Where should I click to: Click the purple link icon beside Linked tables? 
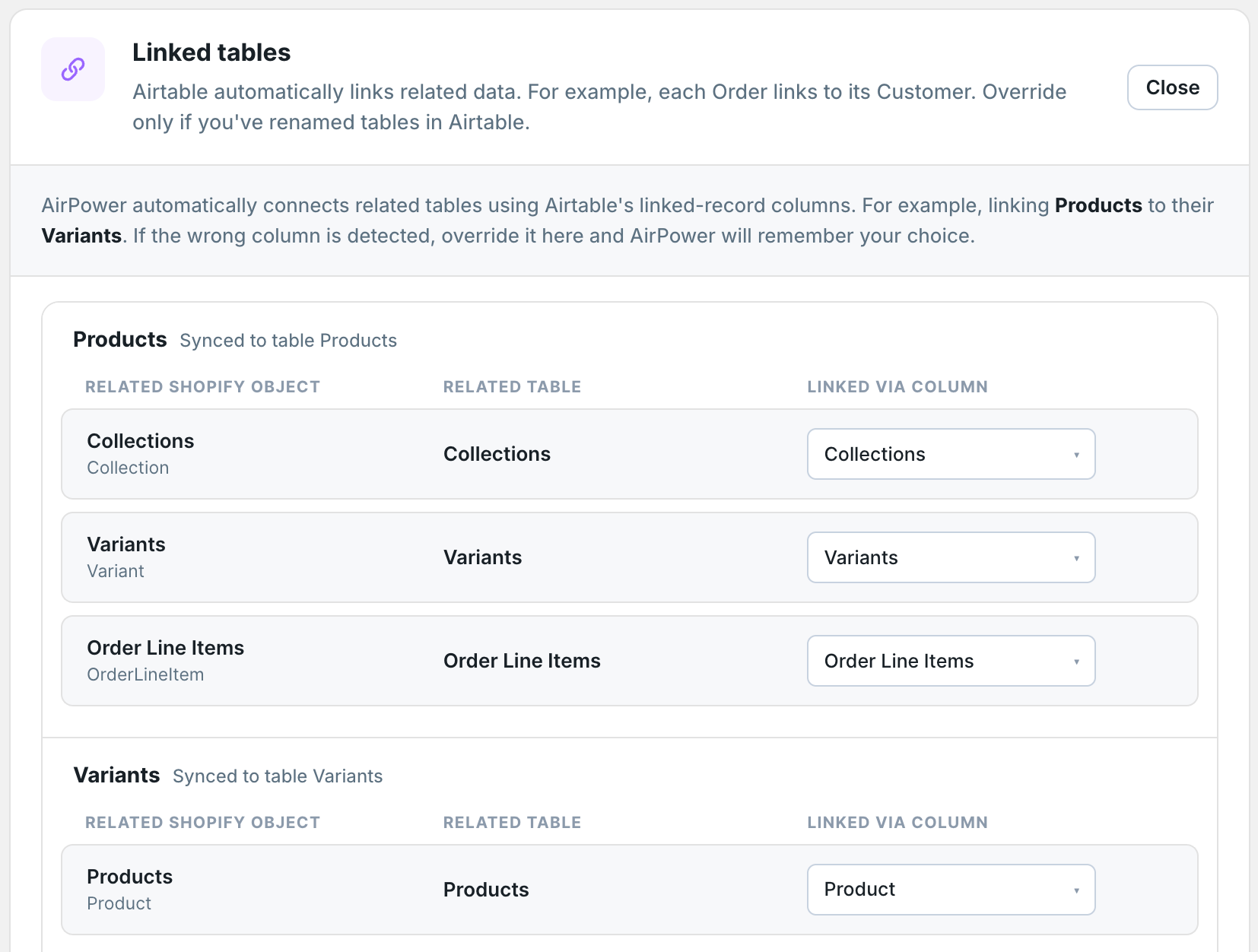point(73,69)
